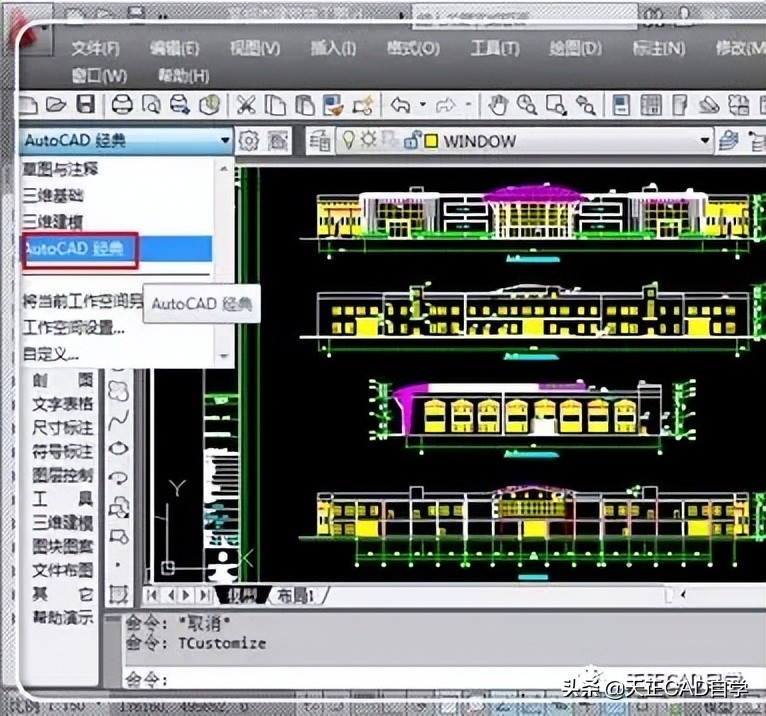The image size is (766, 716).
Task: Open the 插入(I) menu
Action: (x=333, y=48)
